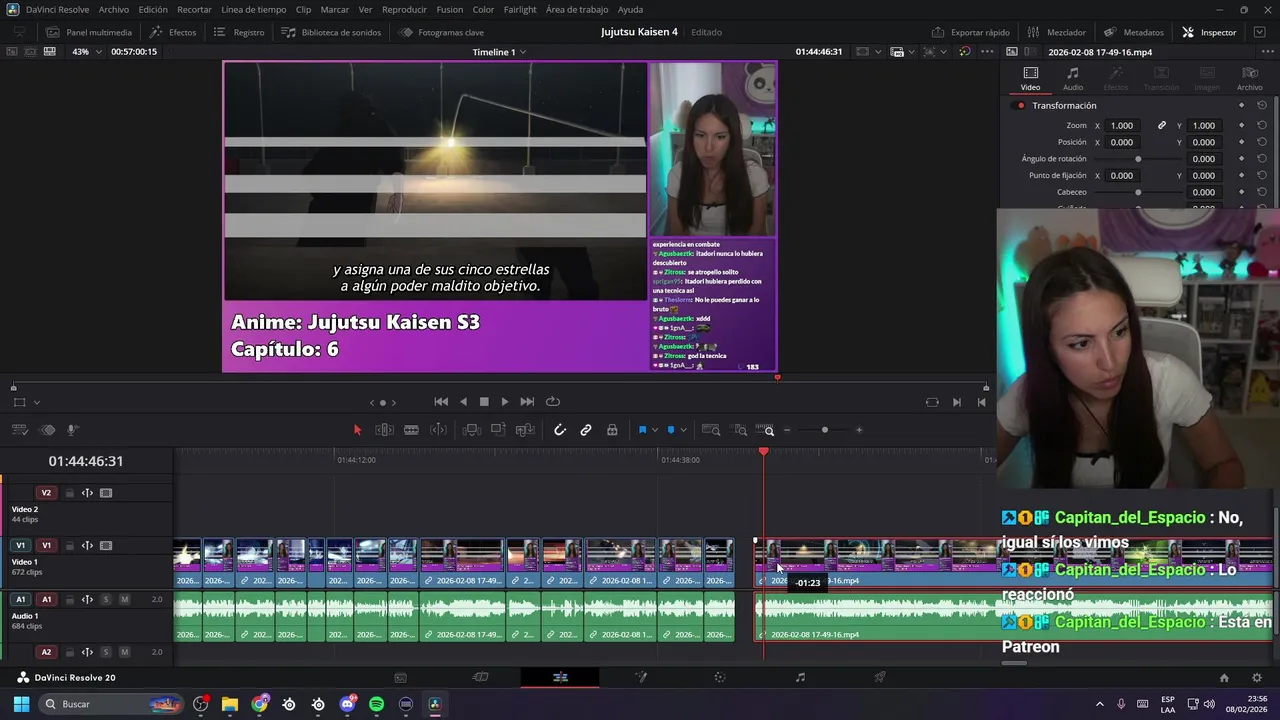Image resolution: width=1280 pixels, height=720 pixels.
Task: Open the Biblioteca de sonidos panel
Action: [331, 32]
